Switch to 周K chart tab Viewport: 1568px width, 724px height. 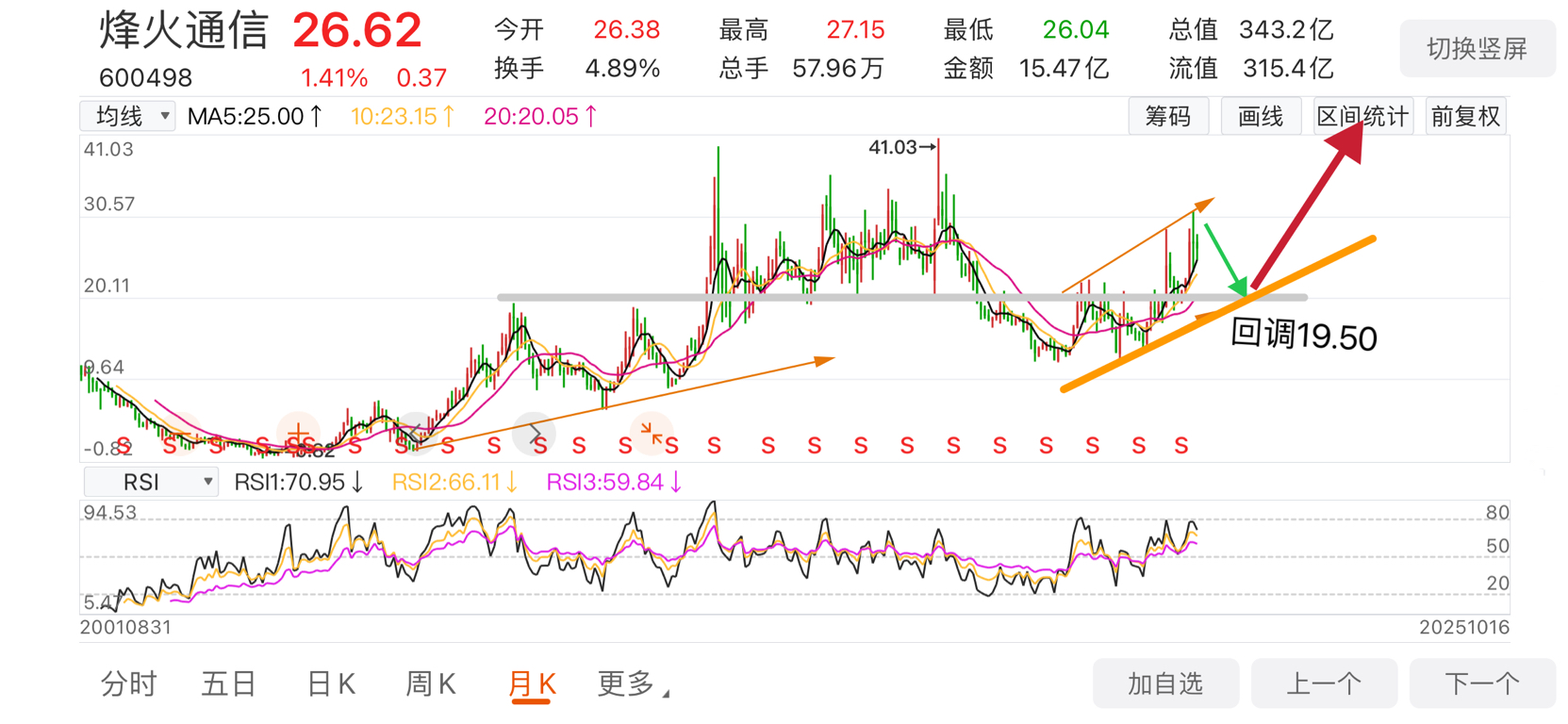point(431,683)
